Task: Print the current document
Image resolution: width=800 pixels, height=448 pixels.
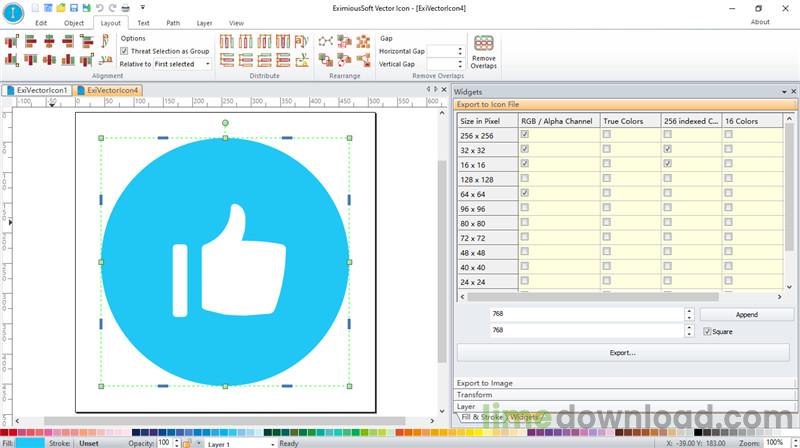Action: [126, 8]
